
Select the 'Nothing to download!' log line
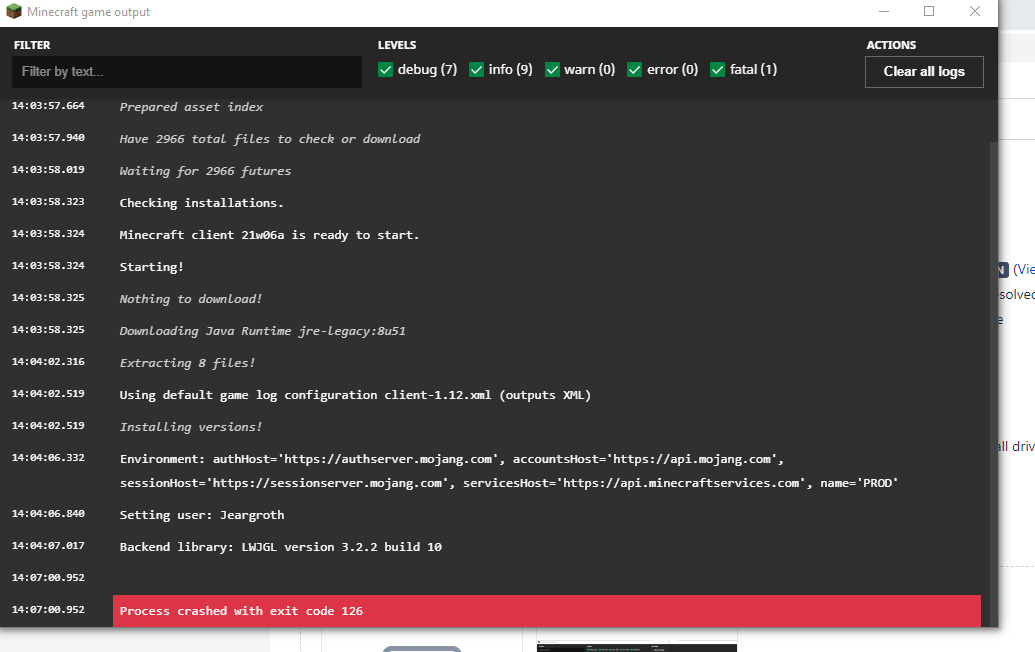pyautogui.click(x=191, y=299)
